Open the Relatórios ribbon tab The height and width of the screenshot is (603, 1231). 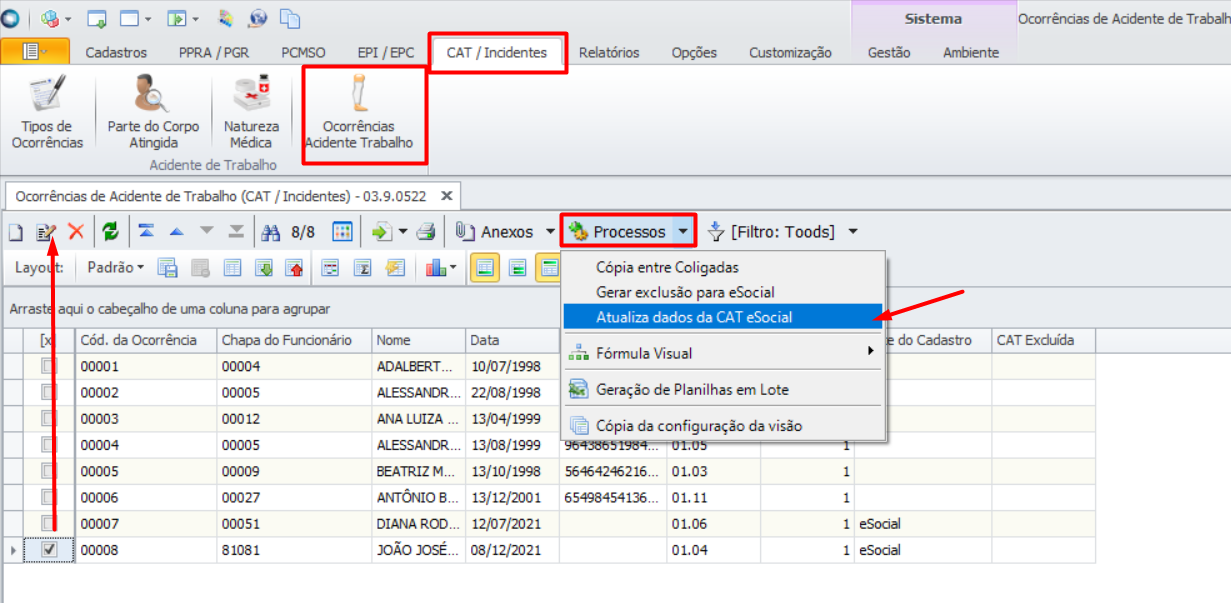[609, 53]
